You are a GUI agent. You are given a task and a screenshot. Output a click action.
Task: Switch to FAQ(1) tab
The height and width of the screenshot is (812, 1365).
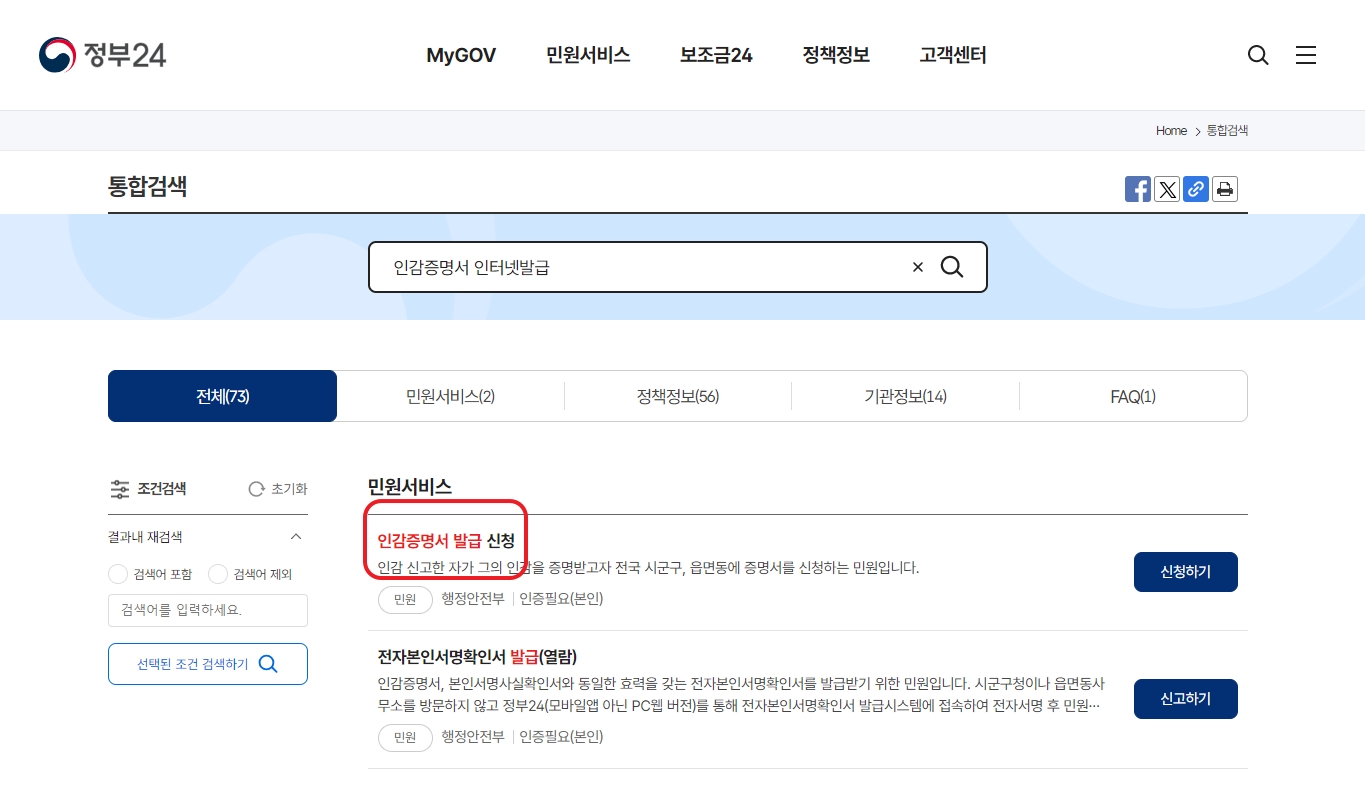(1133, 396)
